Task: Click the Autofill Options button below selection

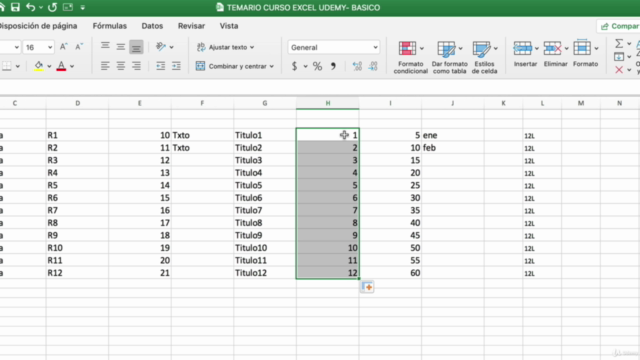Action: [x=367, y=287]
